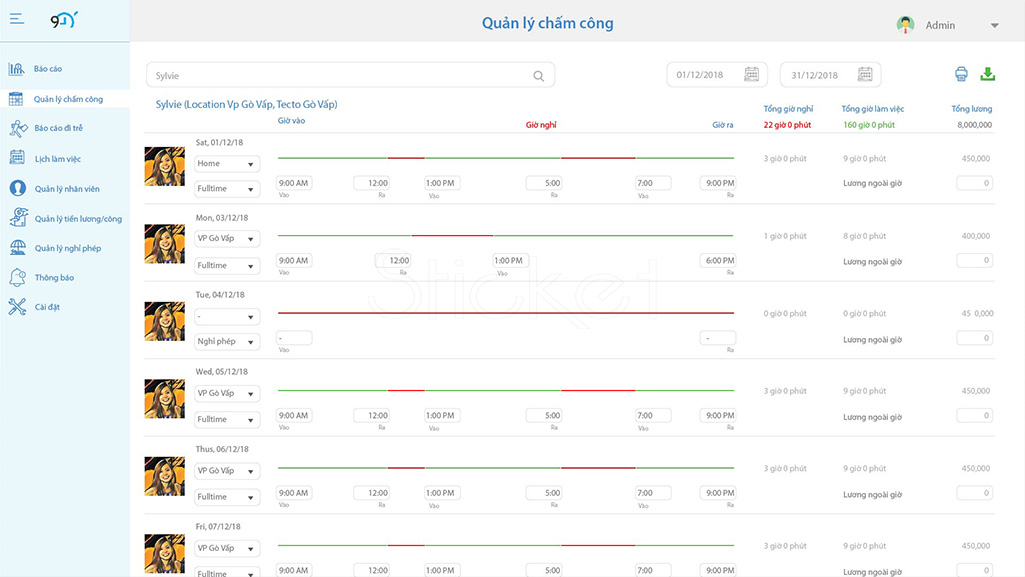Click the Thông báo bell icon
The image size is (1025, 577).
click(x=18, y=278)
